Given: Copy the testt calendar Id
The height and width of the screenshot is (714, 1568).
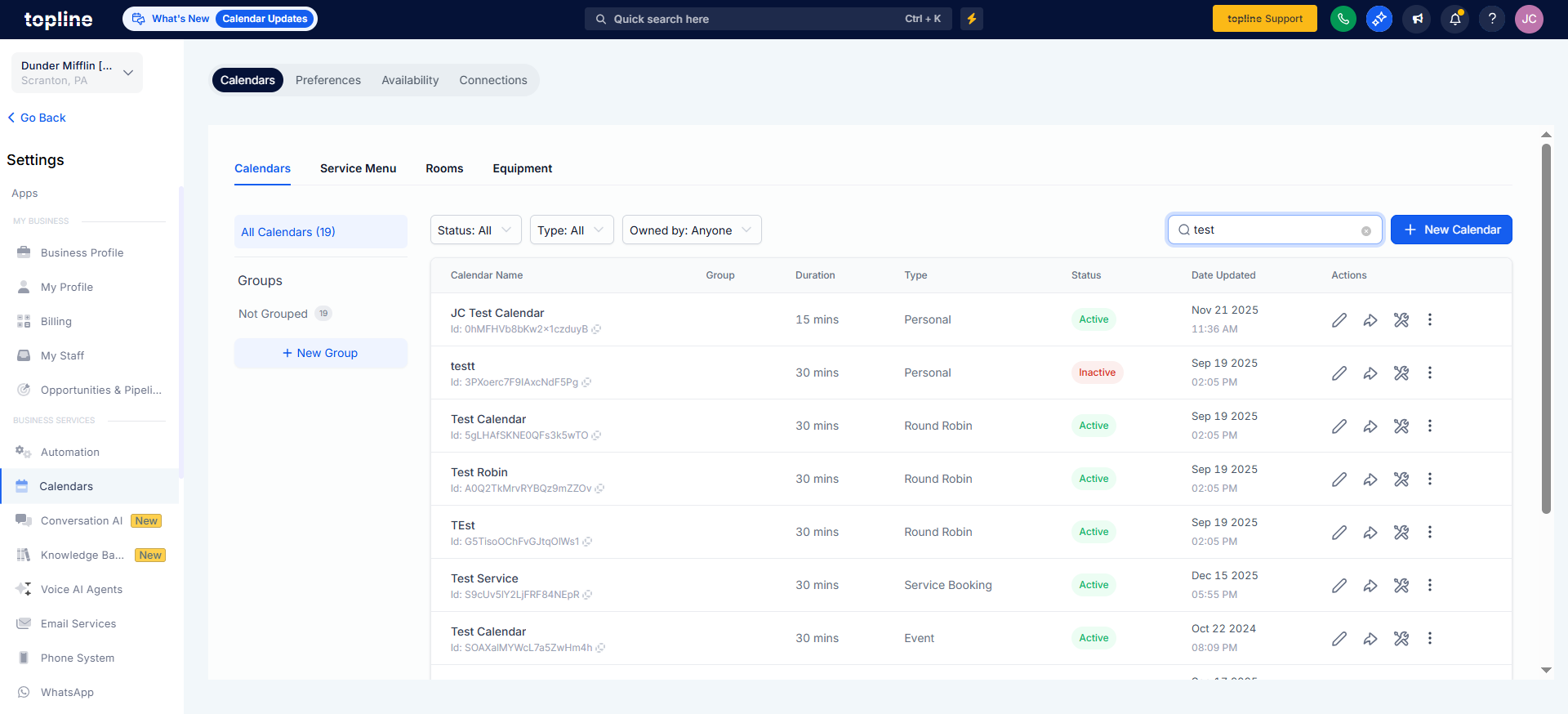Looking at the screenshot, I should point(587,382).
